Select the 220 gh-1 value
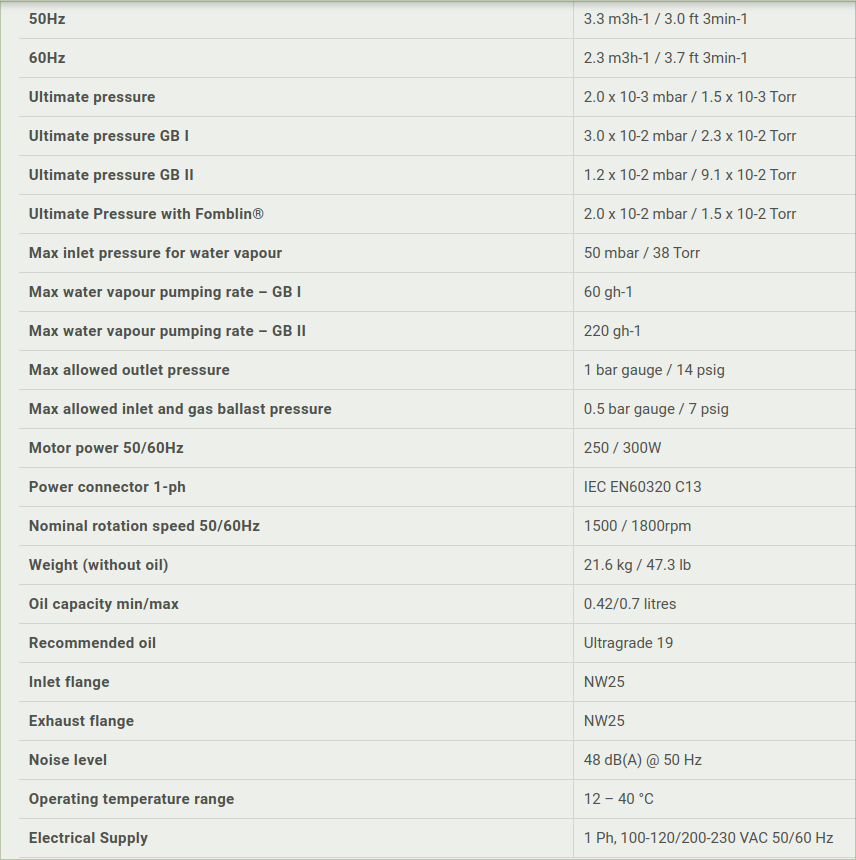This screenshot has height=860, width=856. tap(612, 331)
